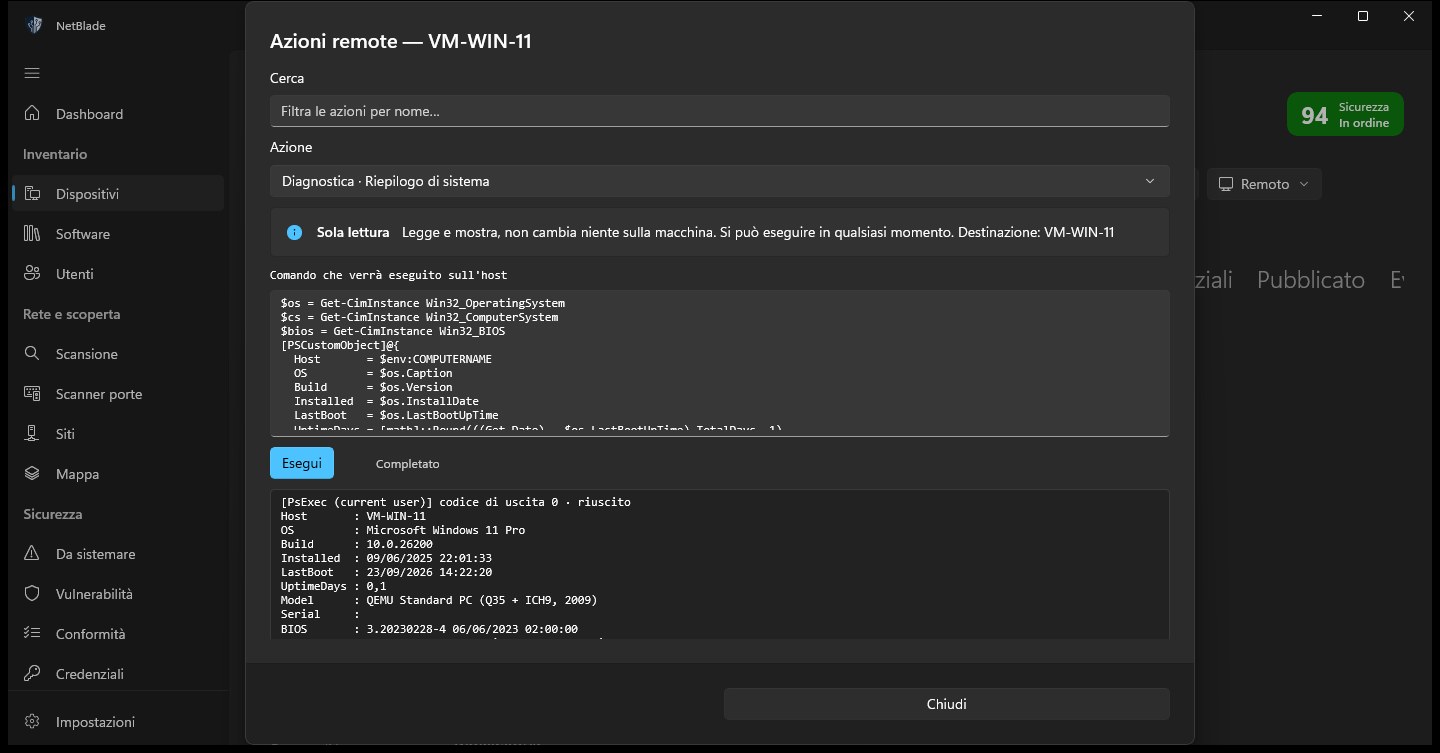Maximize the NetBlade window
The image size is (1440, 753).
tap(1363, 17)
